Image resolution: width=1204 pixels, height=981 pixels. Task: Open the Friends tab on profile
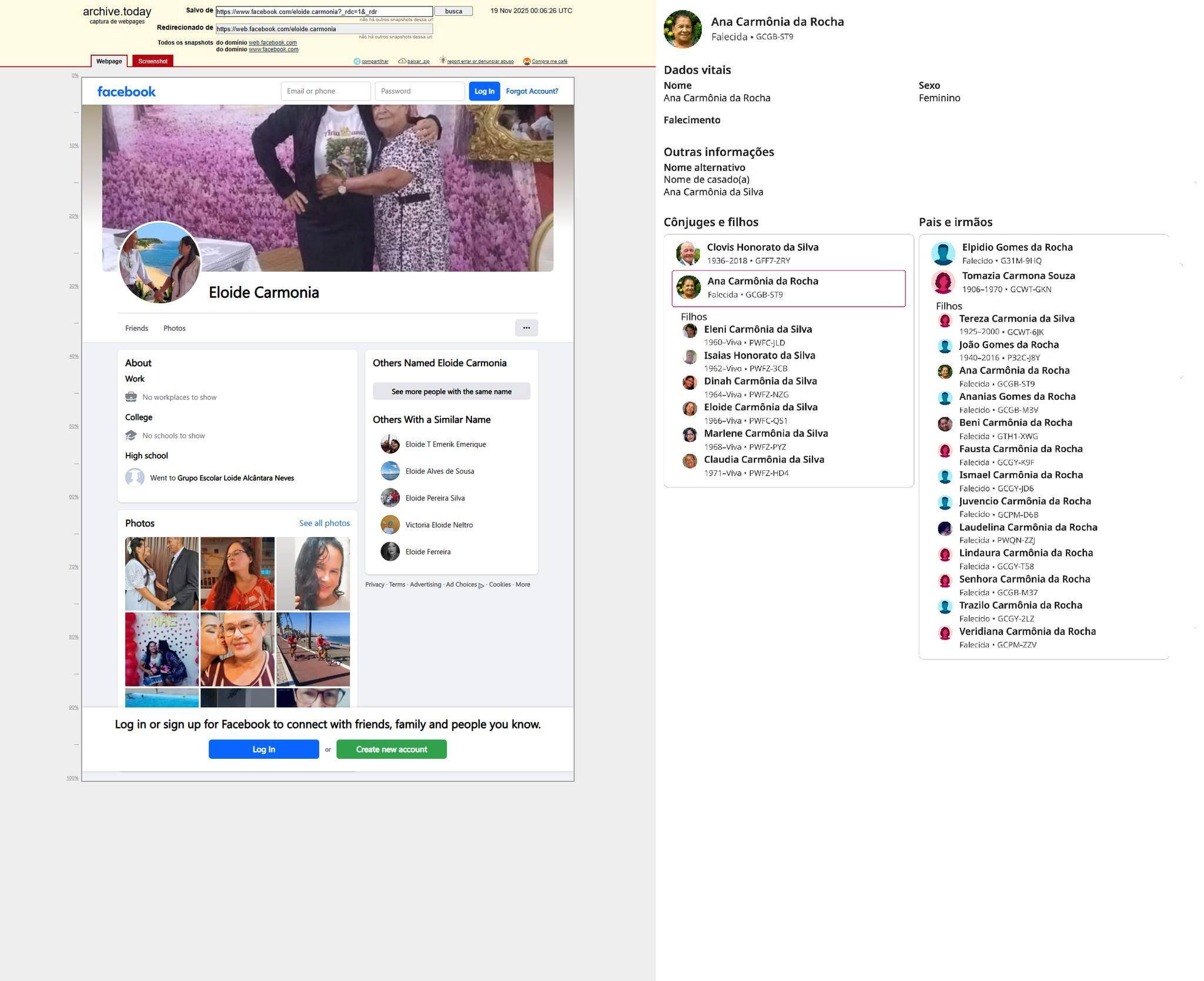click(x=136, y=328)
